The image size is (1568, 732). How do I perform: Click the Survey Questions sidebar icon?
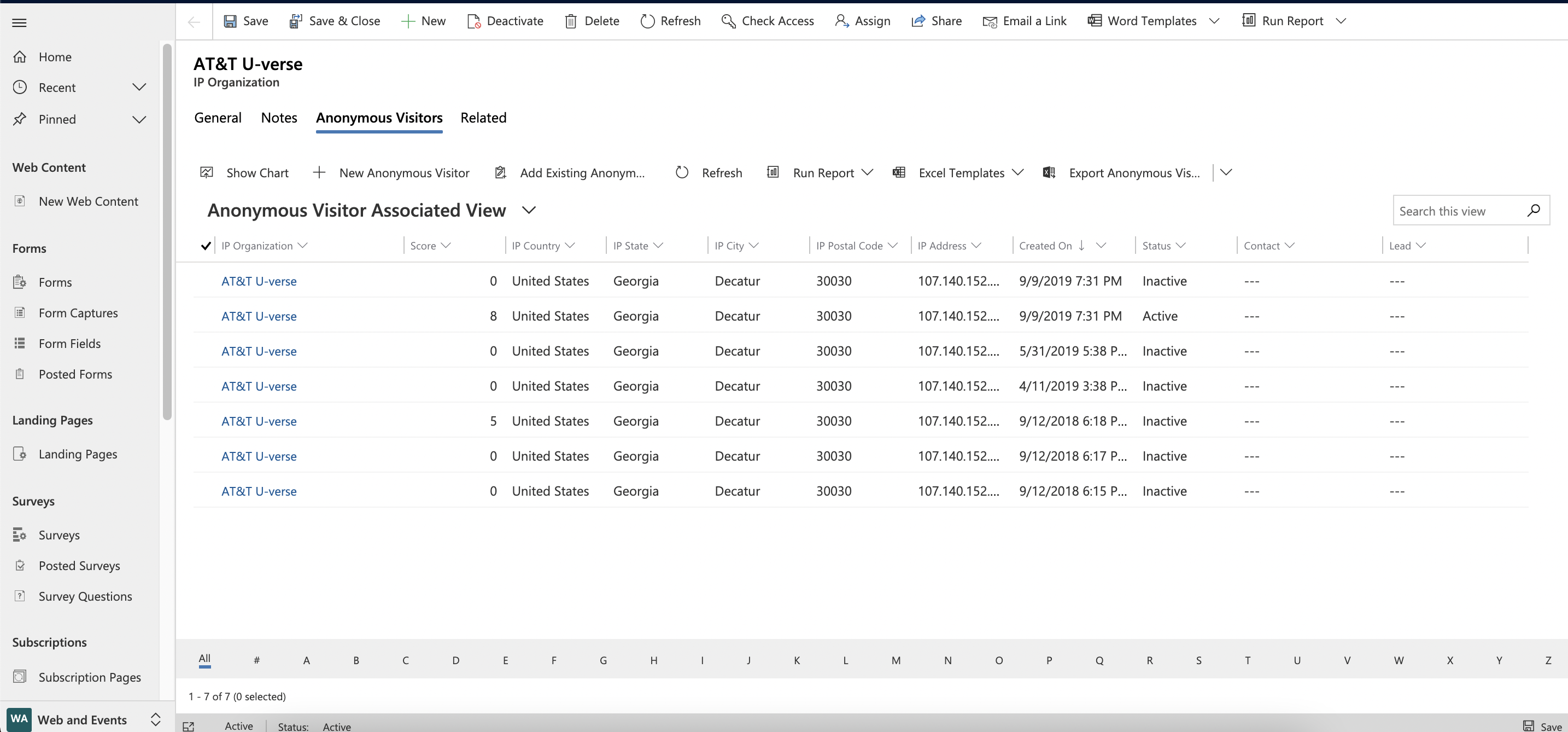20,596
